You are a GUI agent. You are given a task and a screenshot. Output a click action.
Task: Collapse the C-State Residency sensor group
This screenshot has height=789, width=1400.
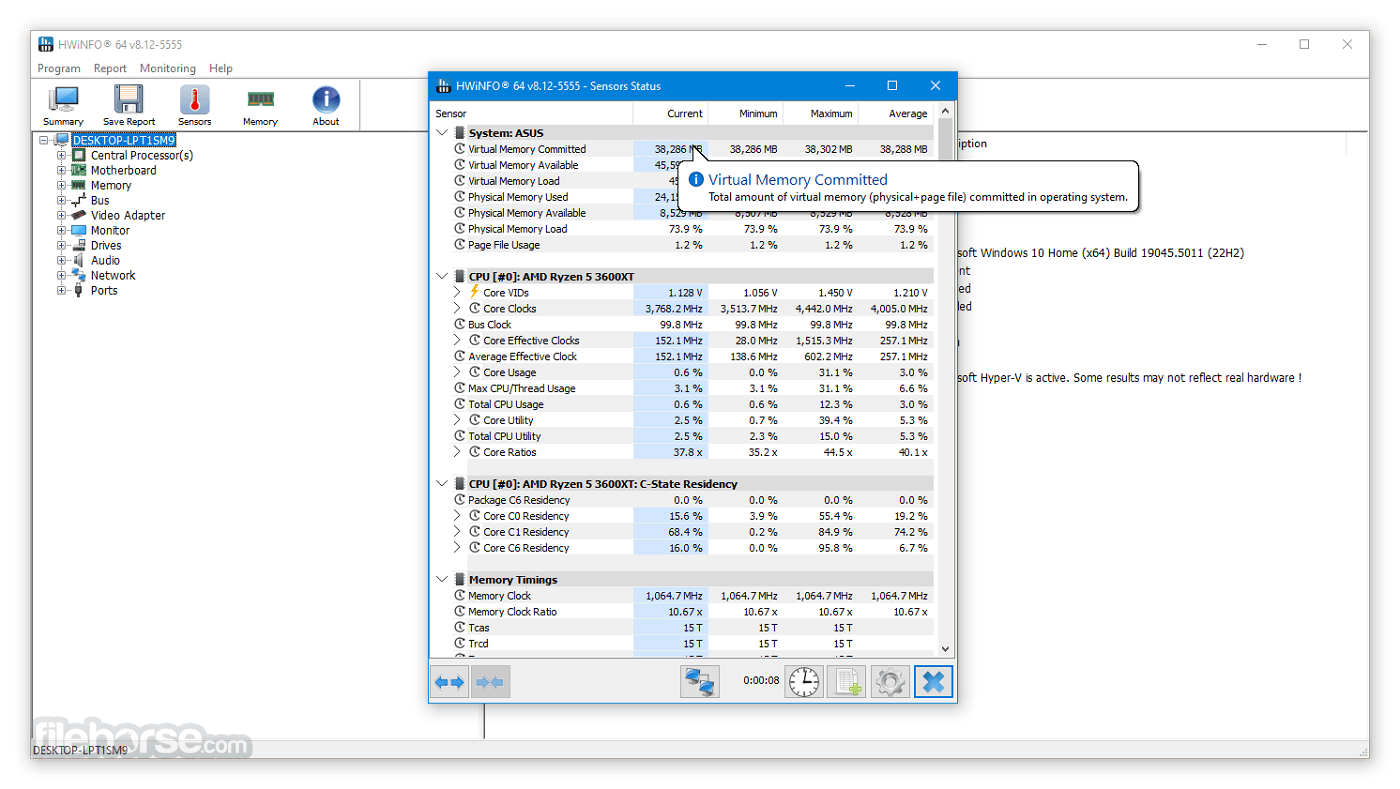(443, 484)
